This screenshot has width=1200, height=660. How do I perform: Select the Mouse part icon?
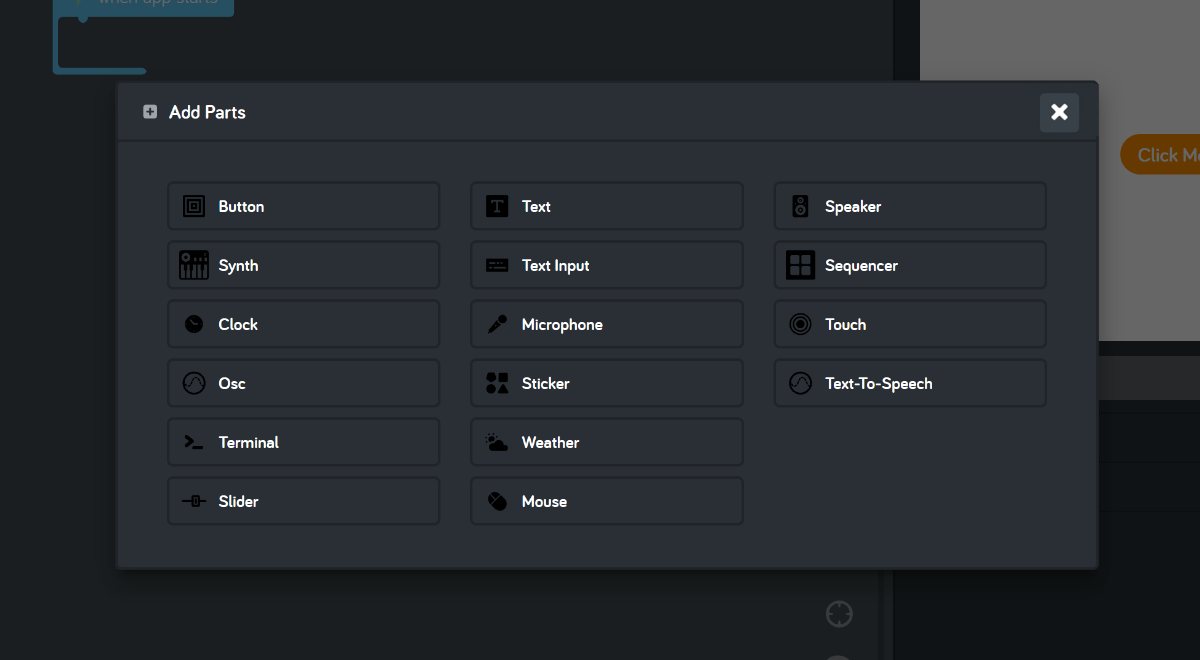(x=497, y=501)
